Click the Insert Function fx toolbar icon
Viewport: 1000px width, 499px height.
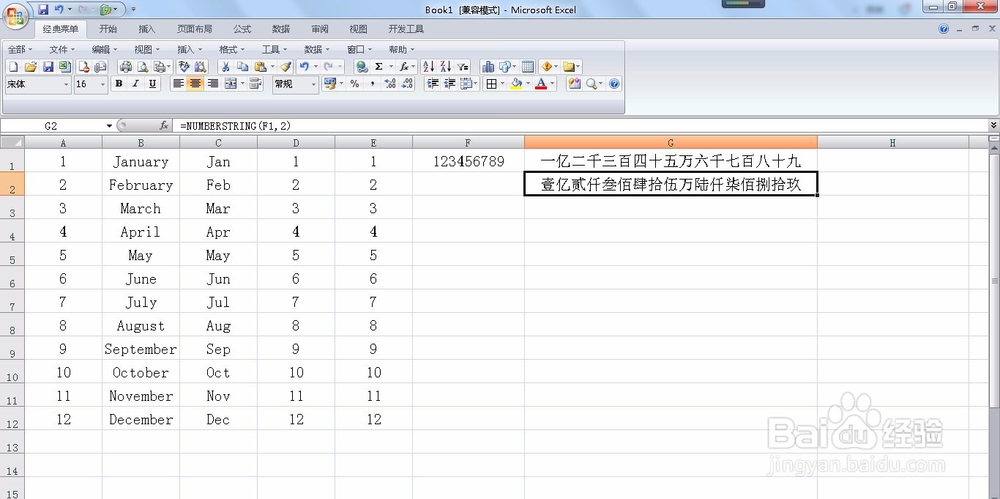(404, 66)
